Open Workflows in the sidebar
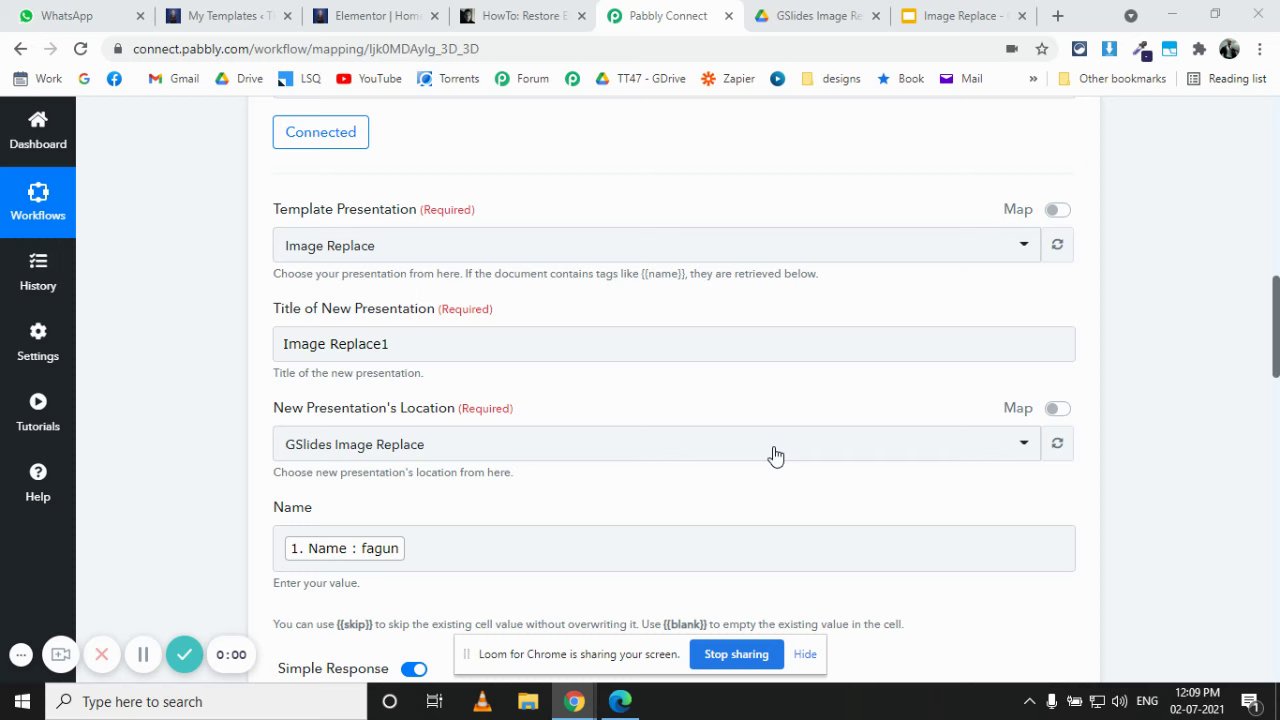 [38, 202]
